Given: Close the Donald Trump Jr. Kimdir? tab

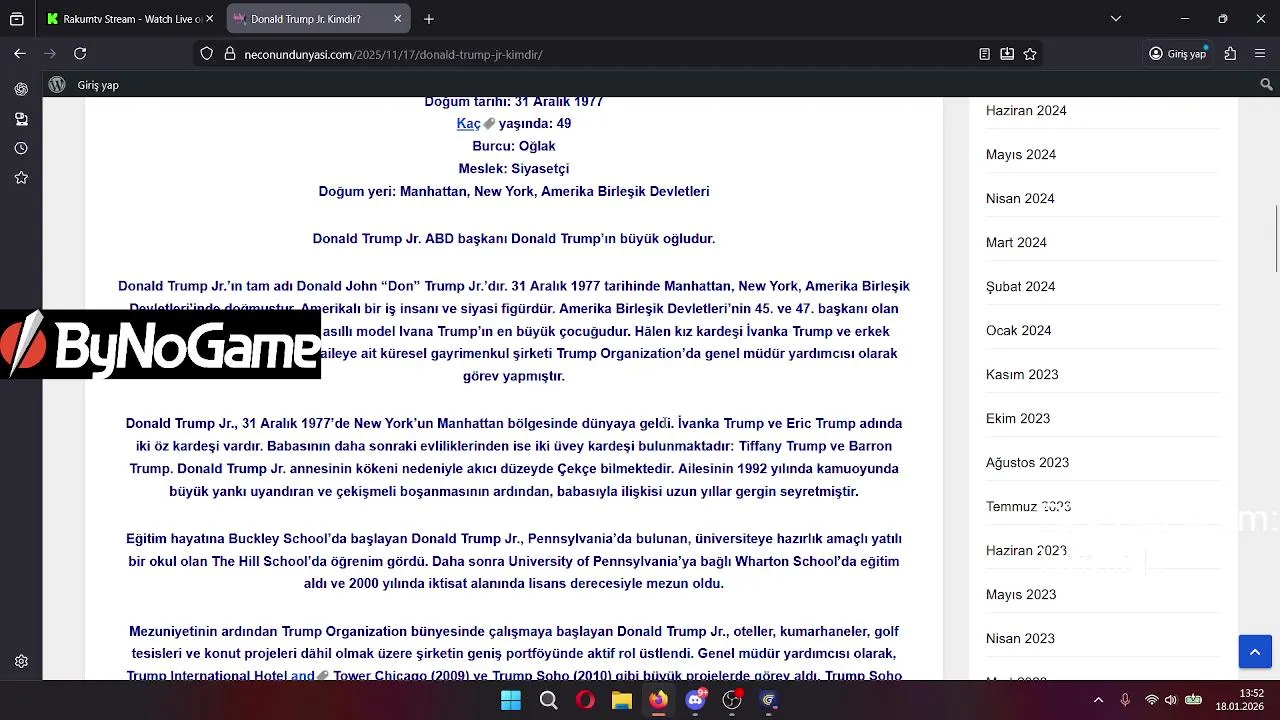Looking at the screenshot, I should pyautogui.click(x=397, y=19).
